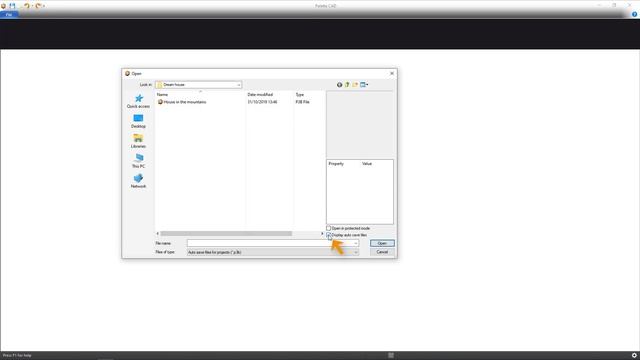640x360 pixels.
Task: Enable Open in protected mode checkbox
Action: (x=329, y=228)
